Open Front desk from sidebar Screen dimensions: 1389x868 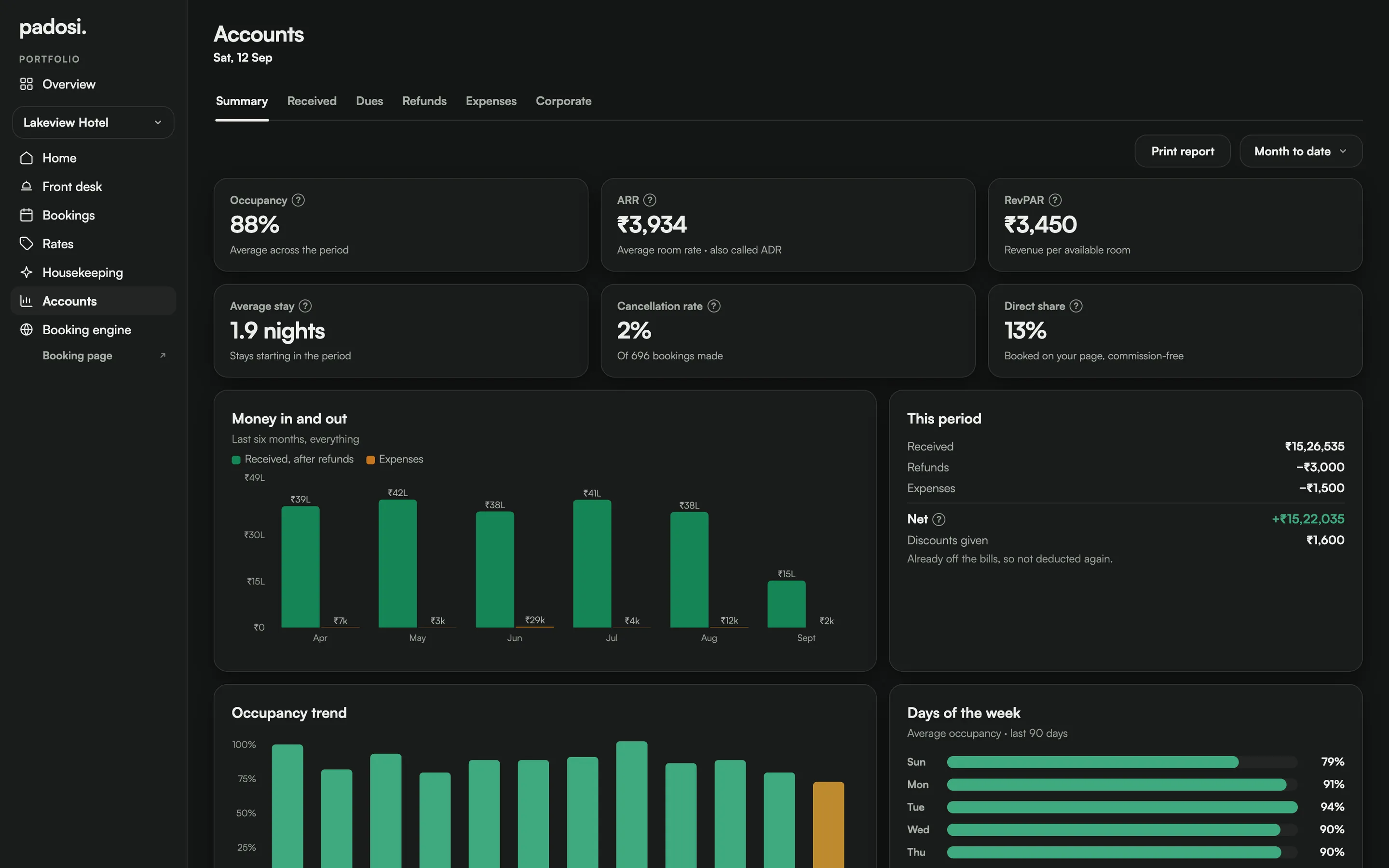(x=93, y=187)
